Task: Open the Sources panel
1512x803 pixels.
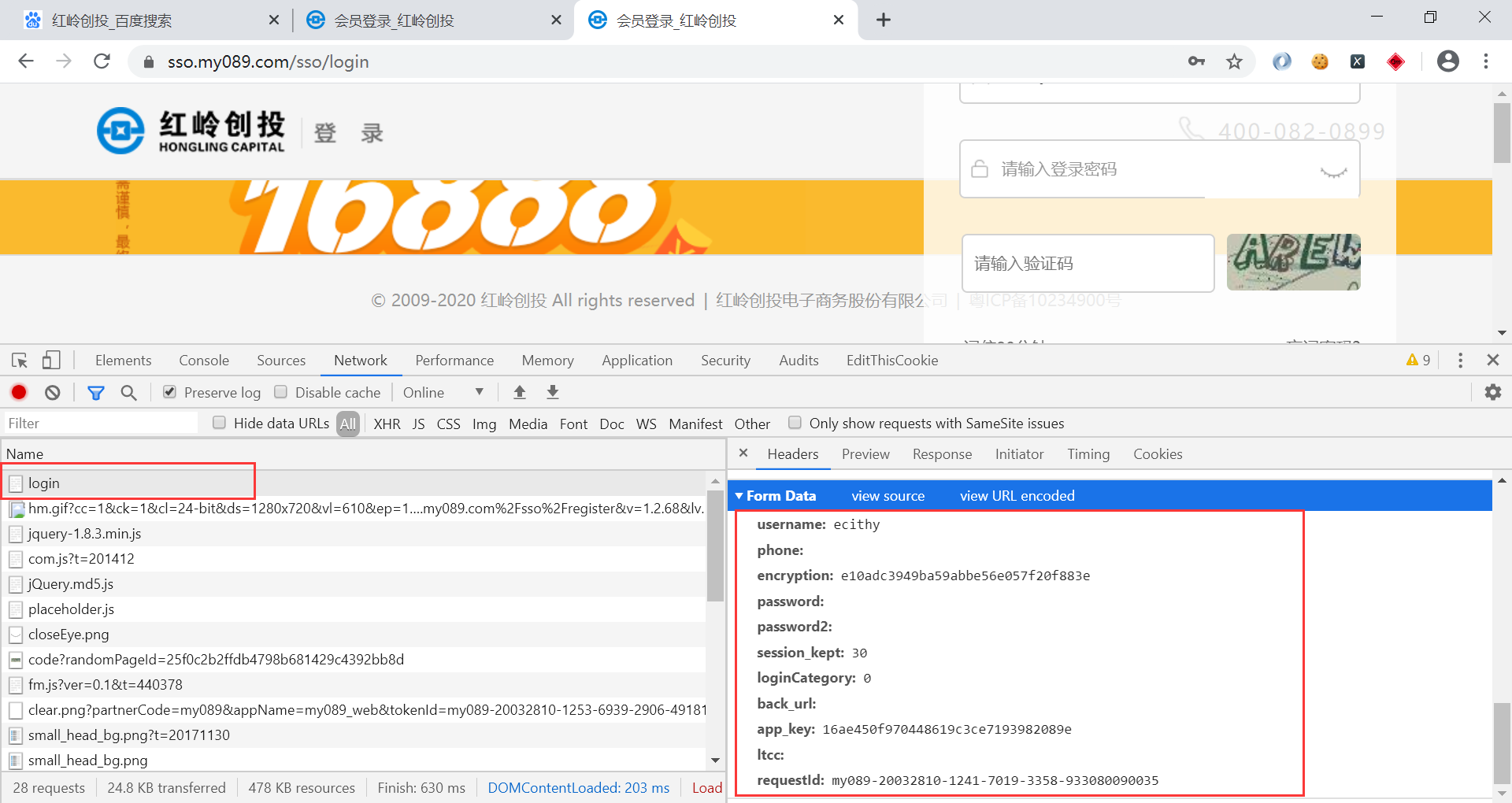Action: [281, 361]
